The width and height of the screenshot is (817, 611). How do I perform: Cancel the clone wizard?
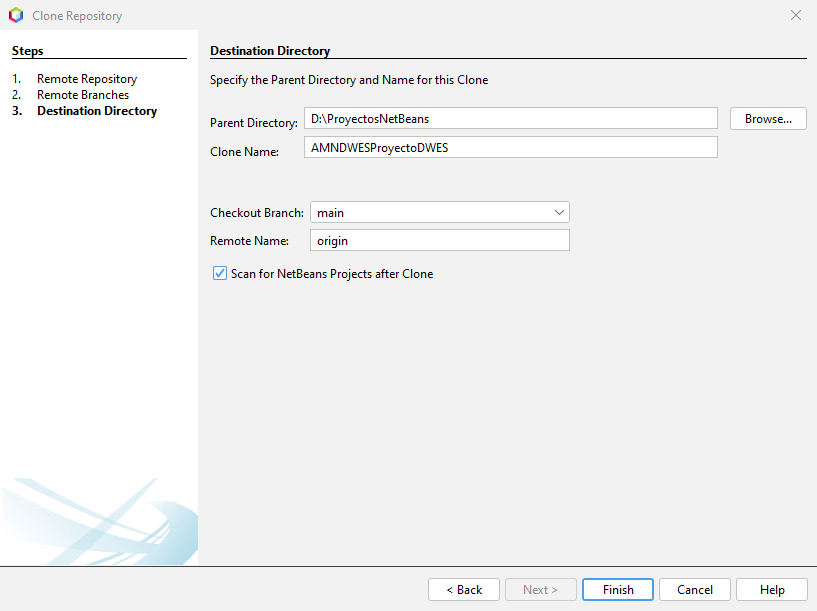tap(695, 590)
